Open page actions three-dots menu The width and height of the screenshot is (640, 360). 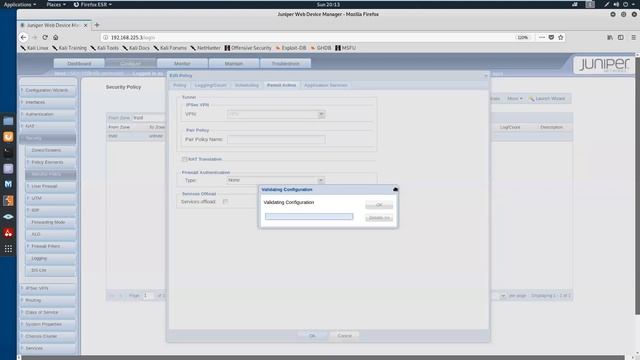(542, 37)
